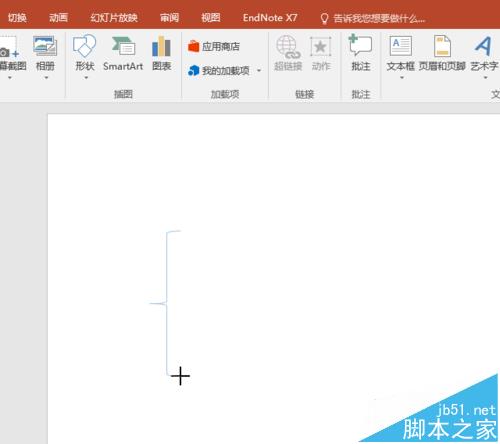The height and width of the screenshot is (444, 500).
Task: Switch to the 视图 tab
Action: pyautogui.click(x=211, y=18)
